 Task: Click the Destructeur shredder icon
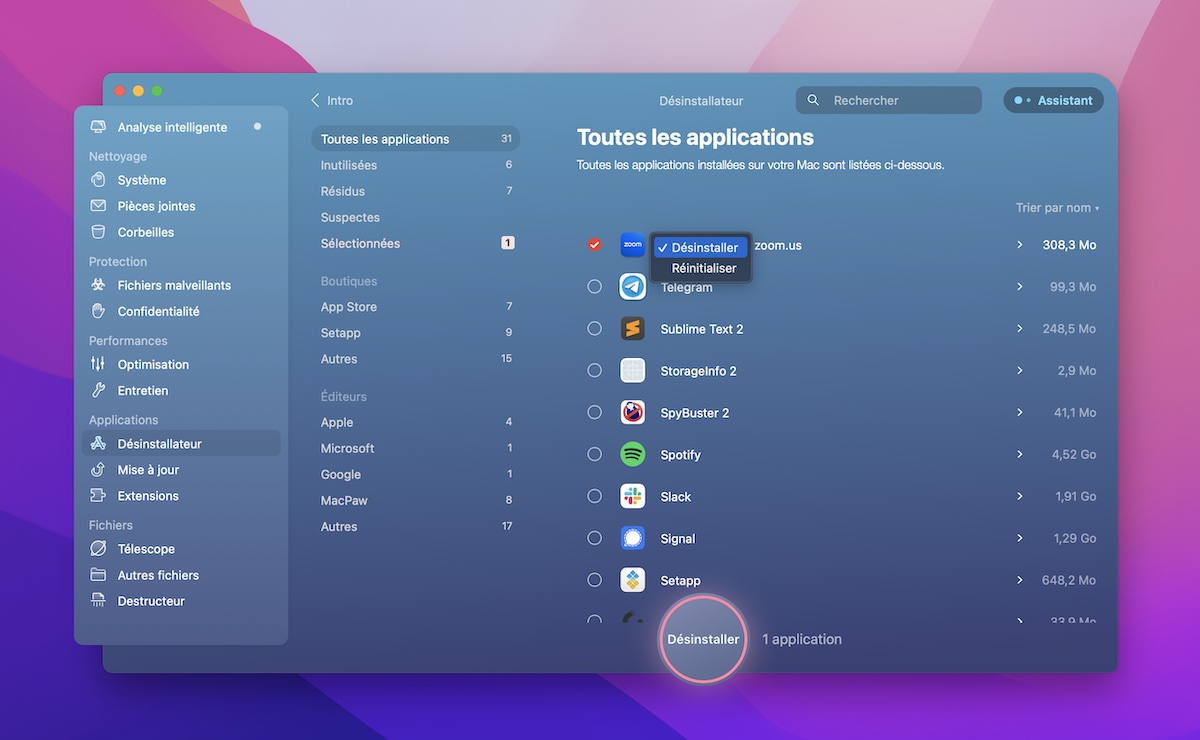coord(98,600)
